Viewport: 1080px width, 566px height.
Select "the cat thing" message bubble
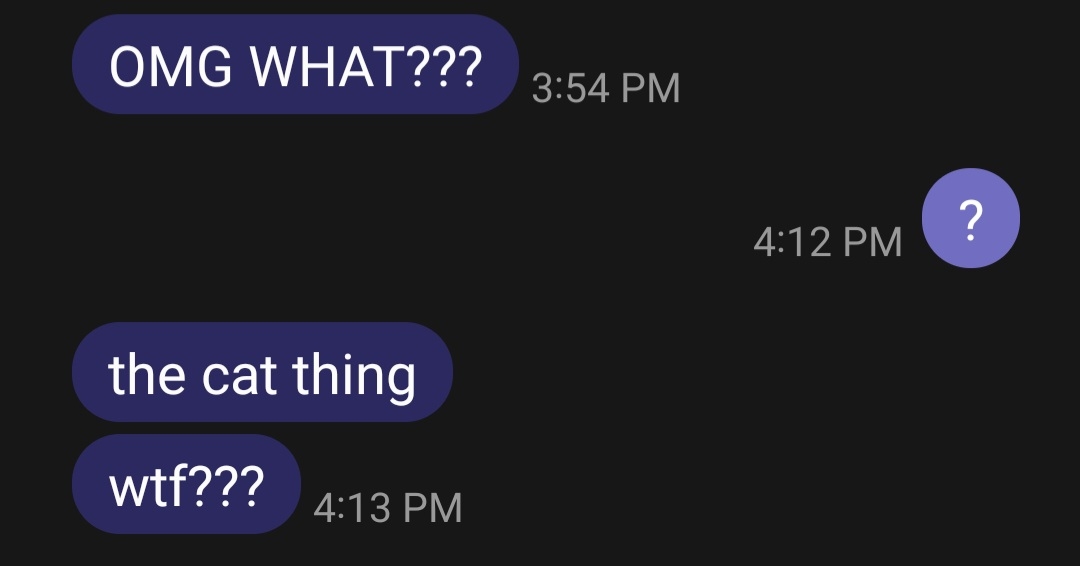point(262,373)
